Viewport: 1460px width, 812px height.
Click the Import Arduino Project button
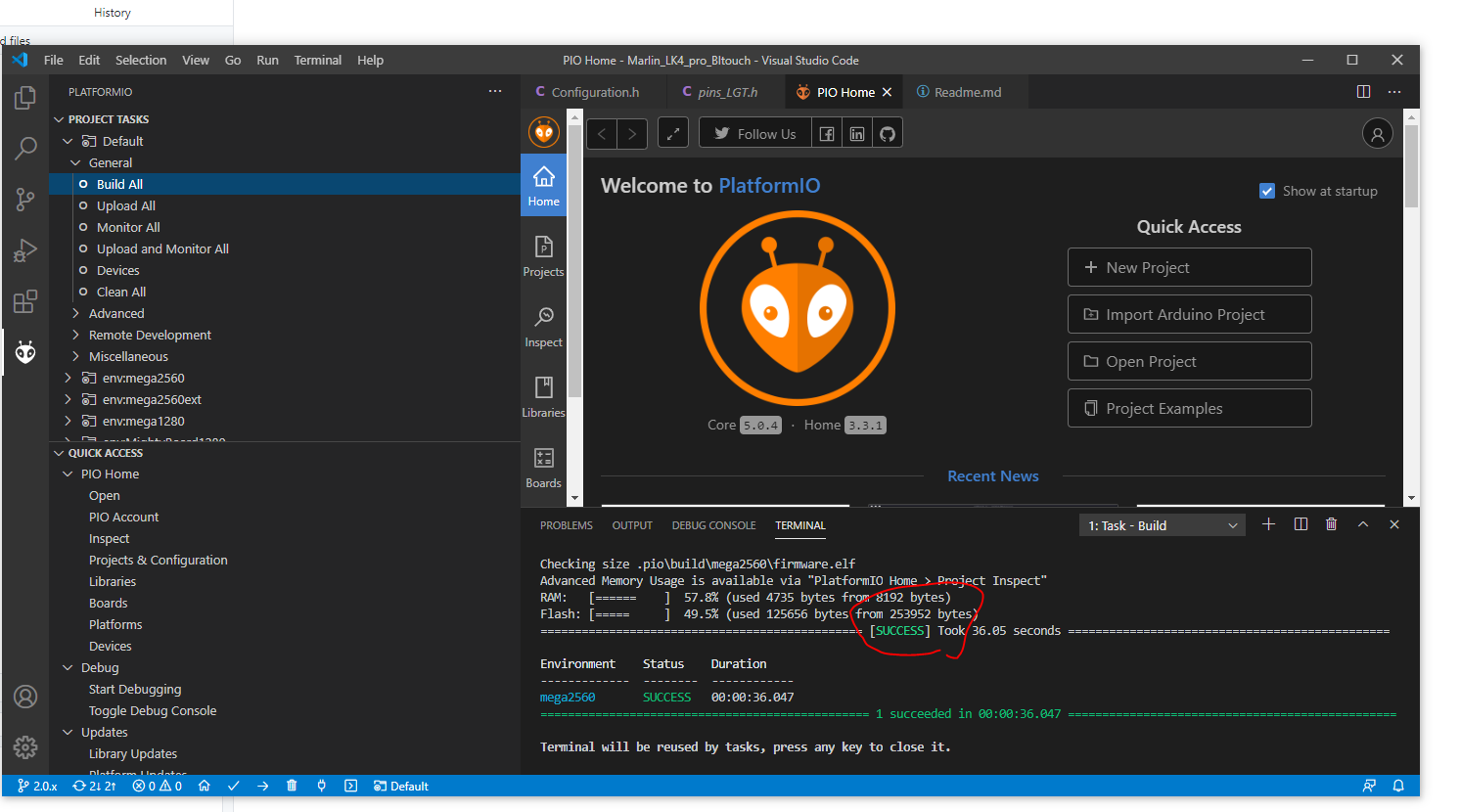[1189, 314]
